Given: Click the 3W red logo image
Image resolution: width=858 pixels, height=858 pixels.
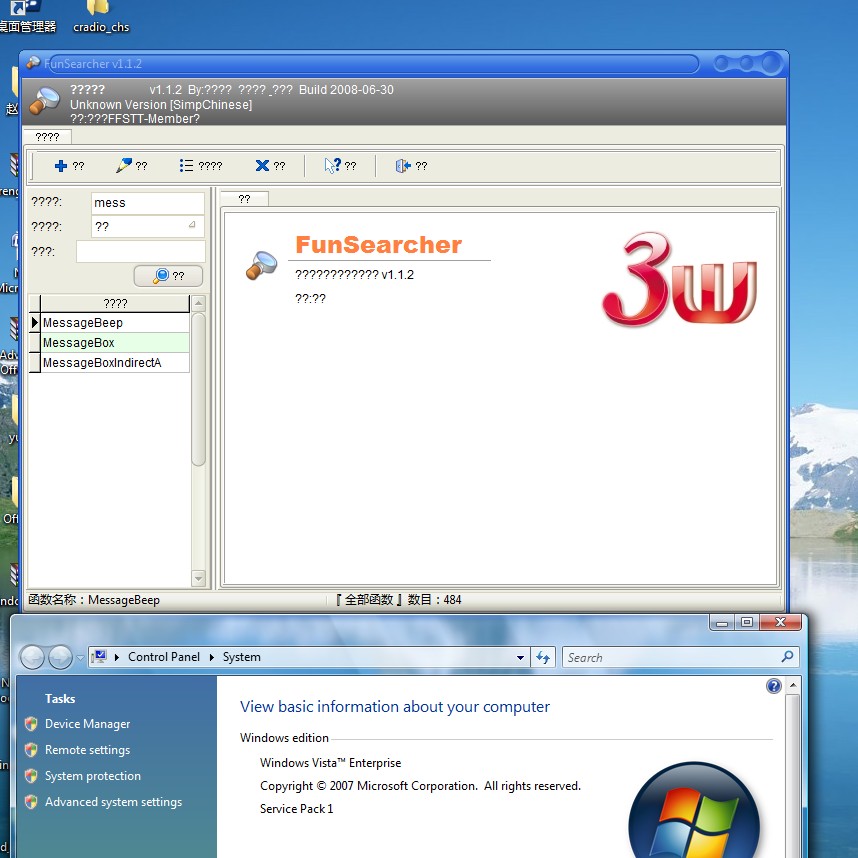Looking at the screenshot, I should [x=680, y=280].
